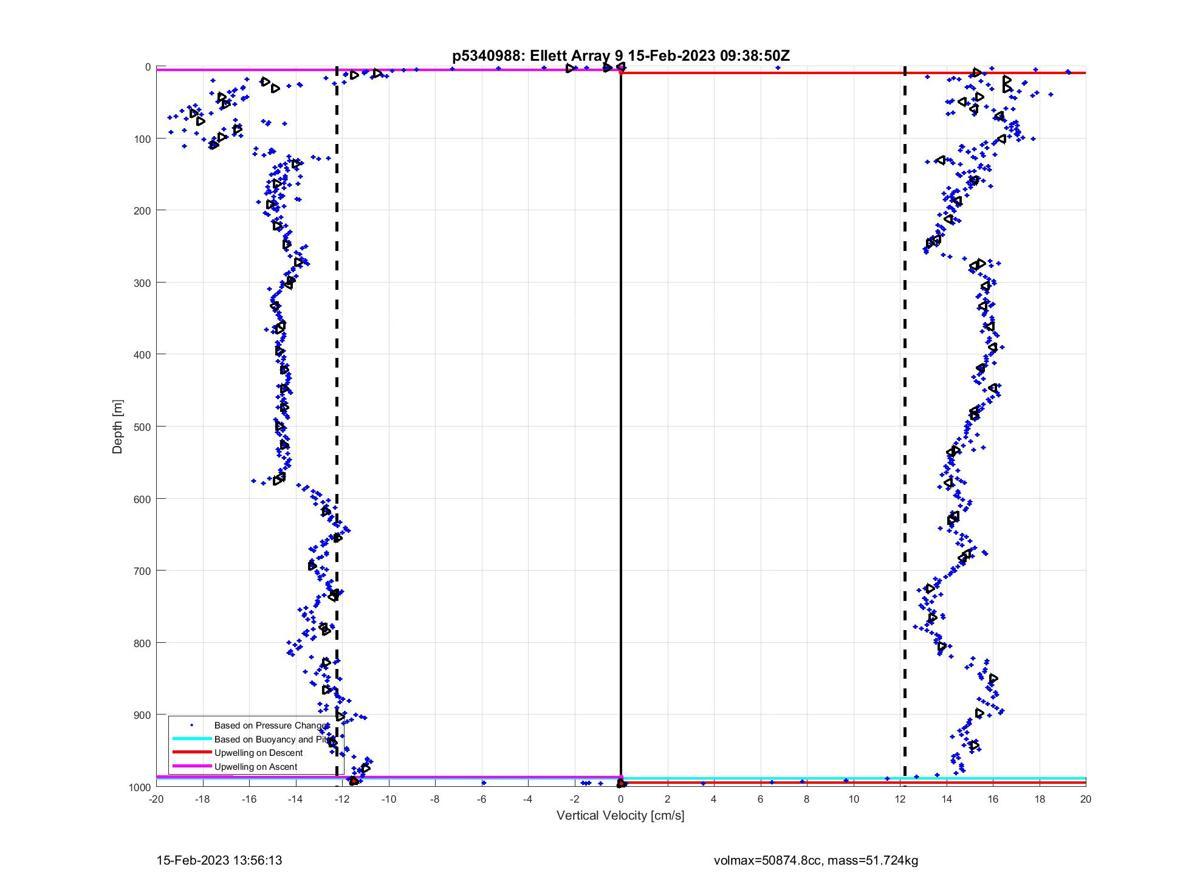Click velocity axis tick label '10'
The width and height of the screenshot is (1200, 885).
853,799
